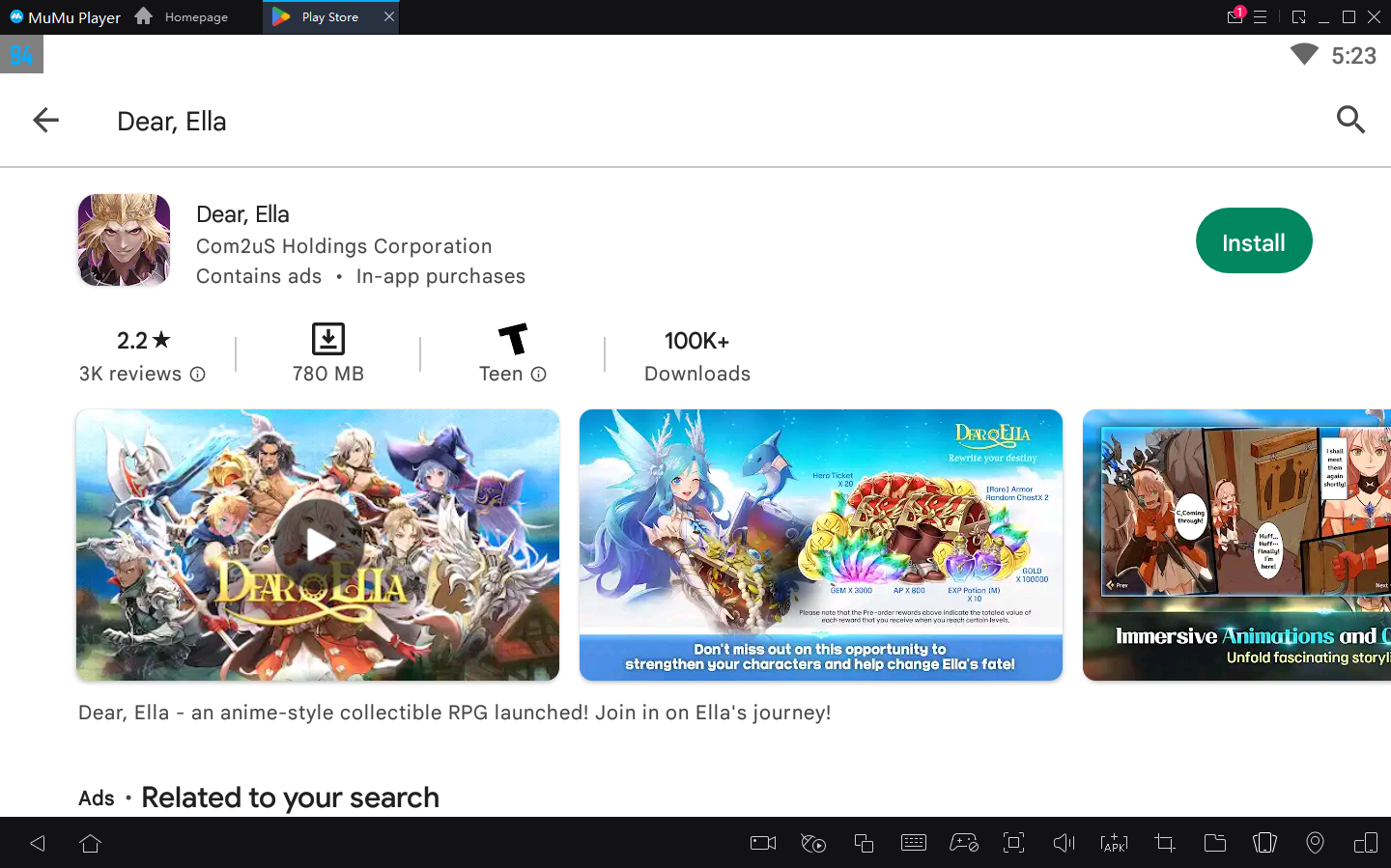
Task: Open the virtual location pin icon
Action: 1315,843
